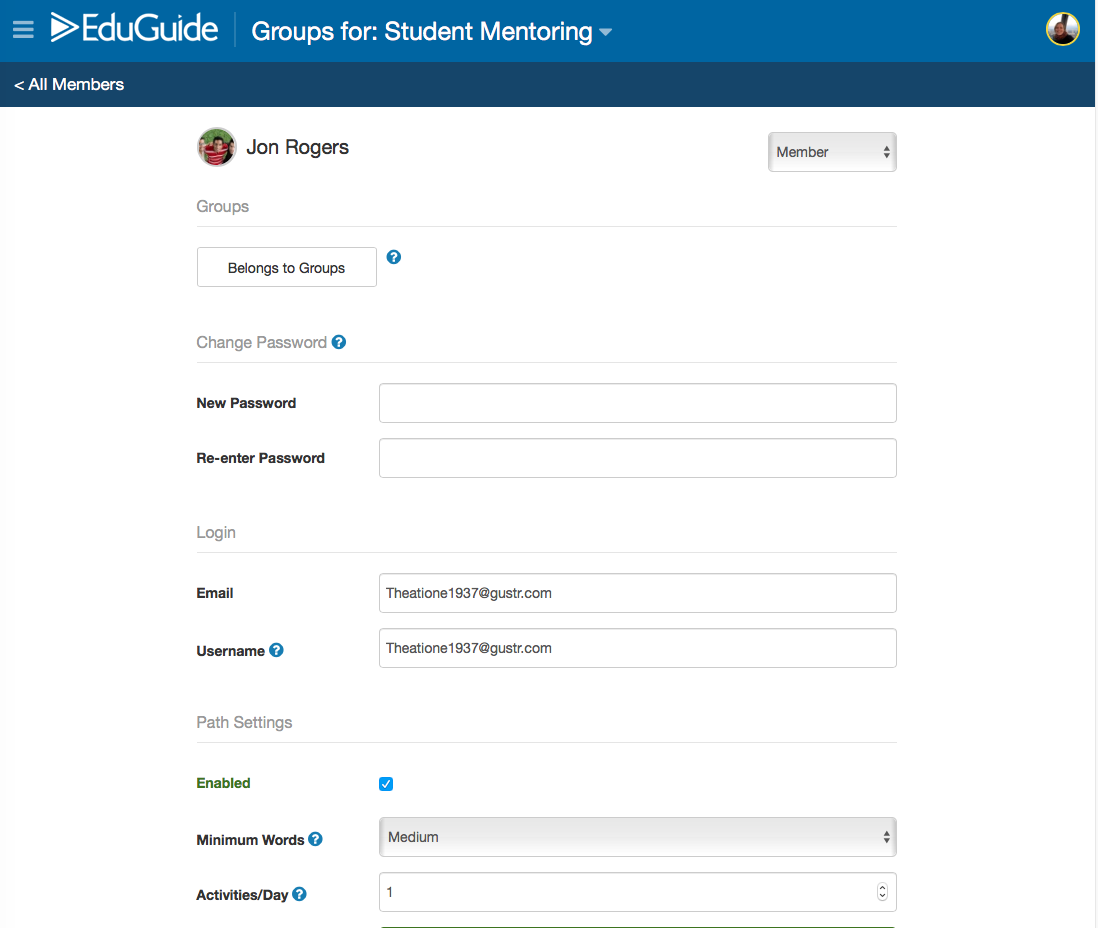1098x928 pixels.
Task: Click the Username input field
Action: (637, 648)
